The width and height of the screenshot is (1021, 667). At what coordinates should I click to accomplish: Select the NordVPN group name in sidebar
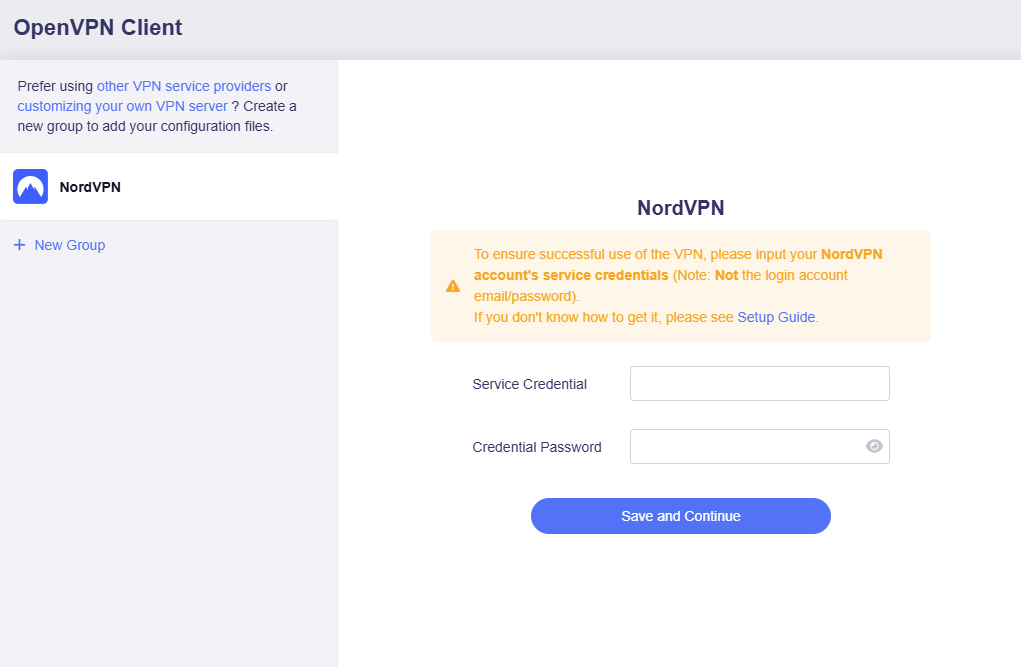90,187
